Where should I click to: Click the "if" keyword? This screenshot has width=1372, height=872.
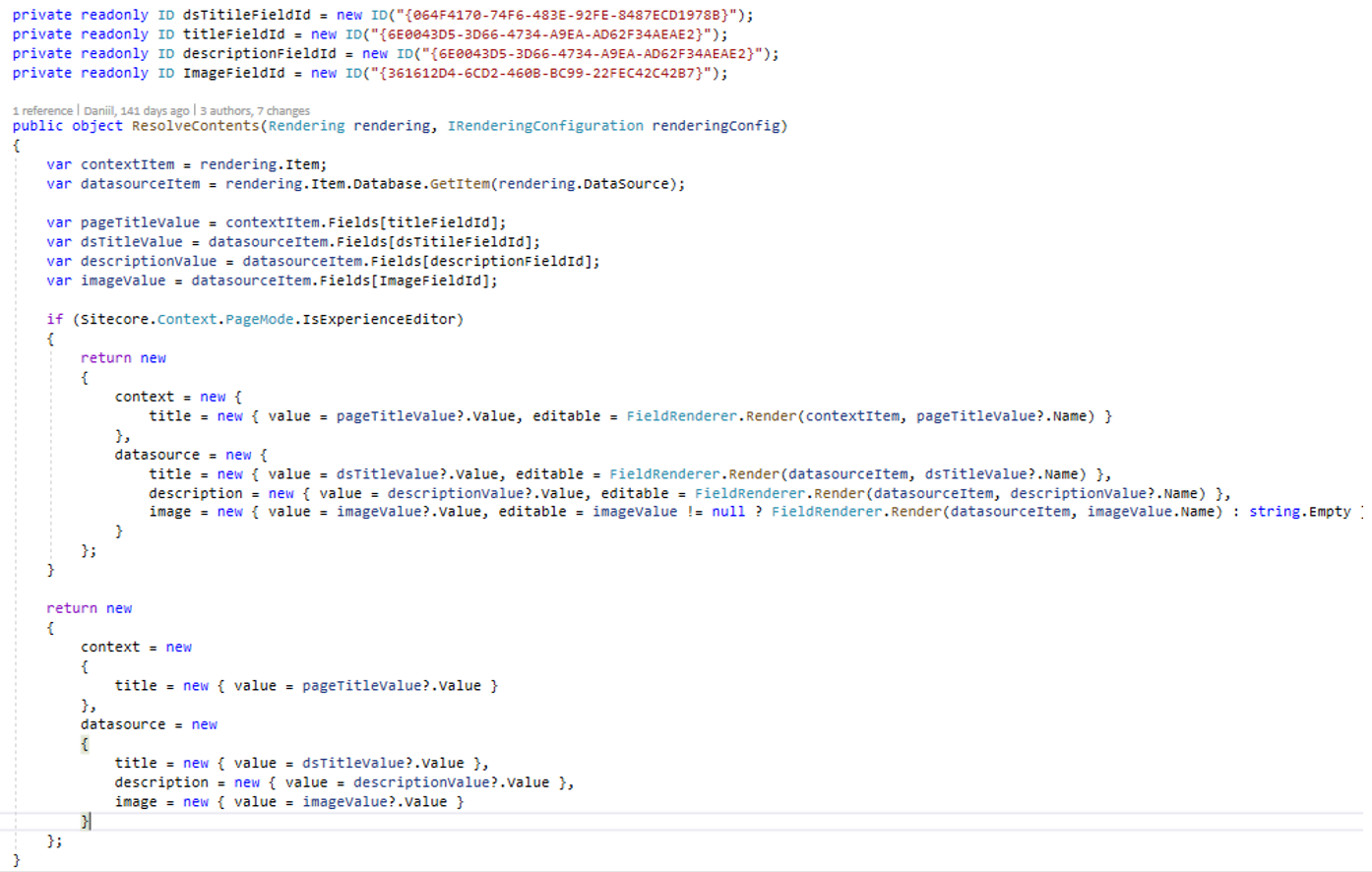tap(54, 320)
